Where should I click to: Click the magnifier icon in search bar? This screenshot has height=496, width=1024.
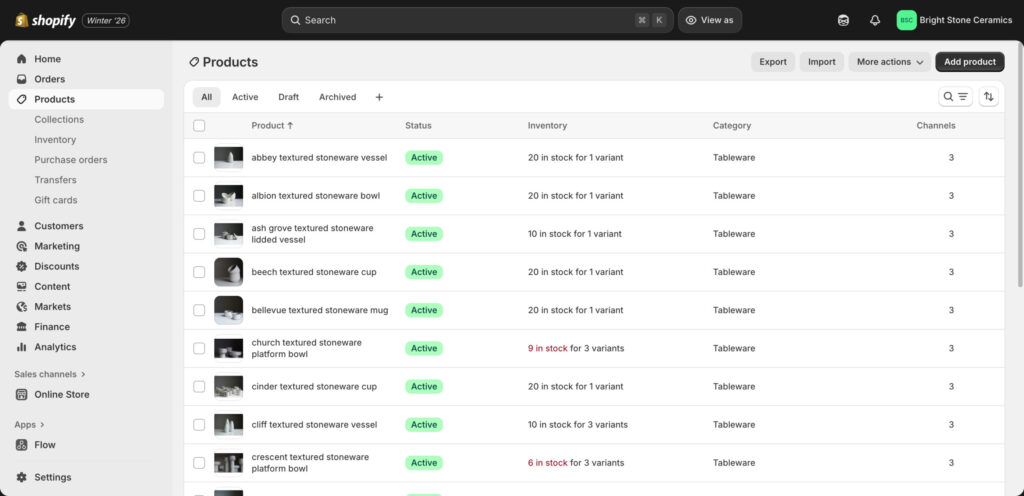point(296,20)
